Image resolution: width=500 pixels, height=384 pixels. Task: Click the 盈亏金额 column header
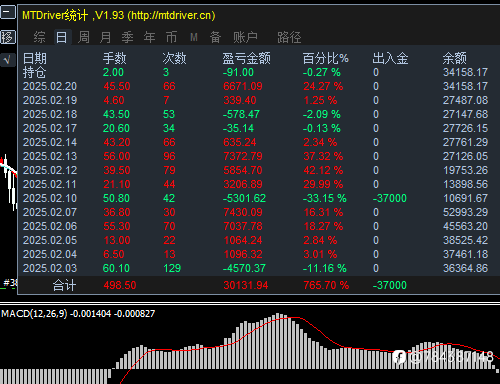(x=247, y=59)
